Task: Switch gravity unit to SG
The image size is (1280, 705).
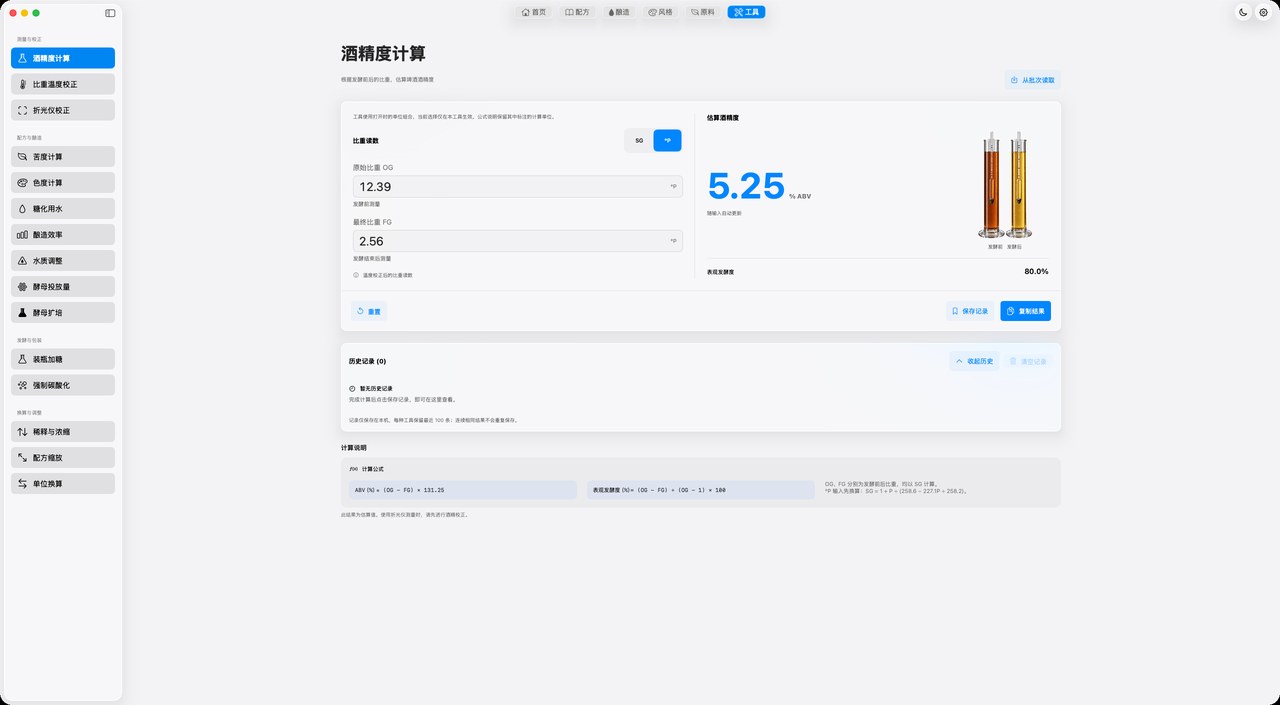Action: [639, 141]
